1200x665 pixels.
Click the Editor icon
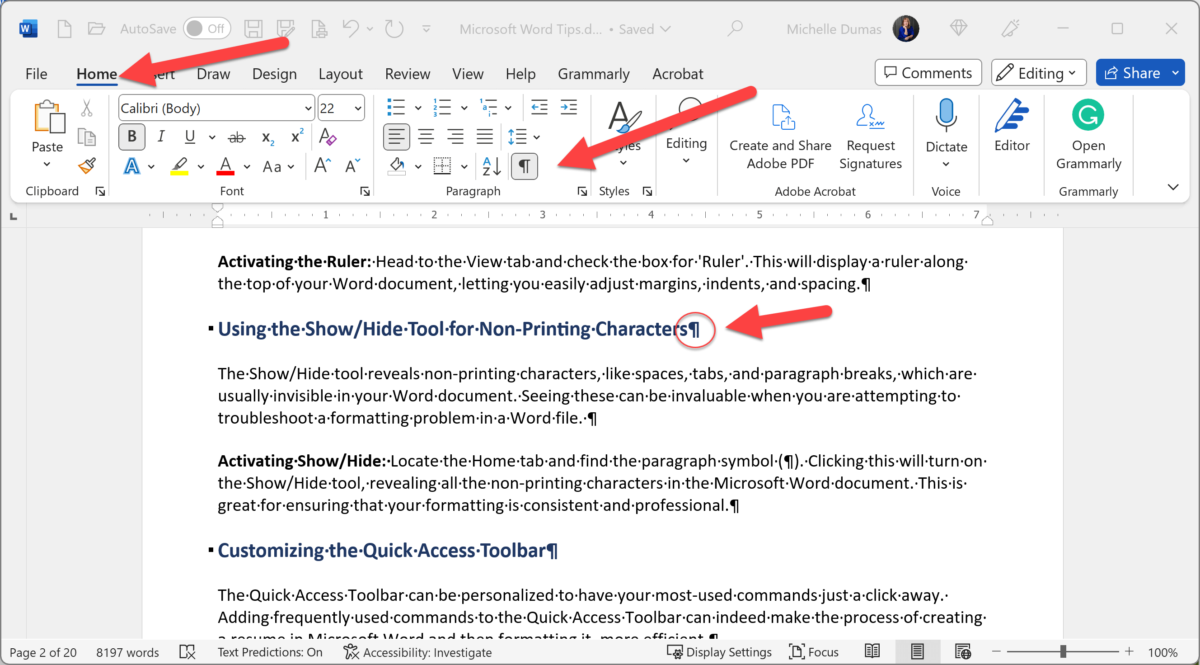[x=1011, y=120]
